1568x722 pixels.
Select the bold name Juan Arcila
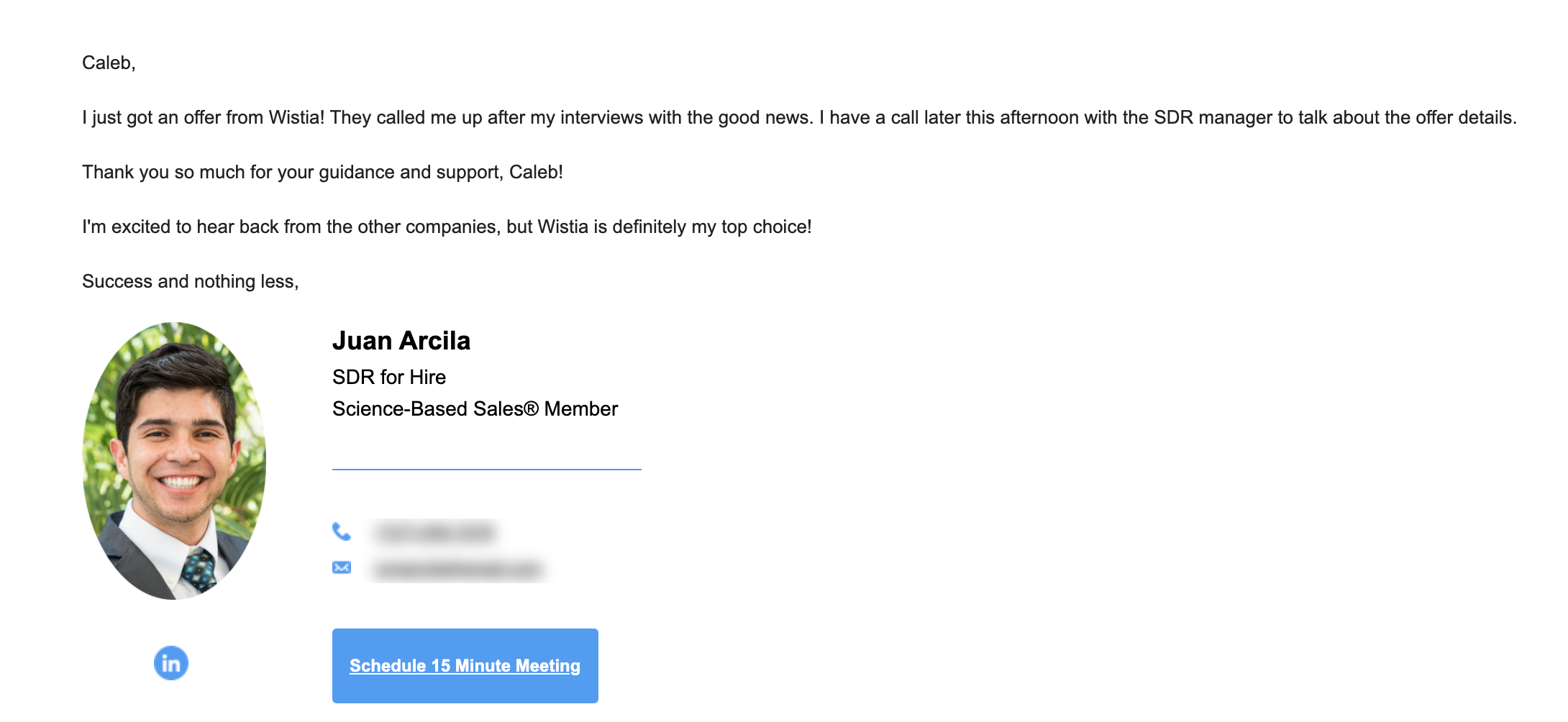coord(401,341)
